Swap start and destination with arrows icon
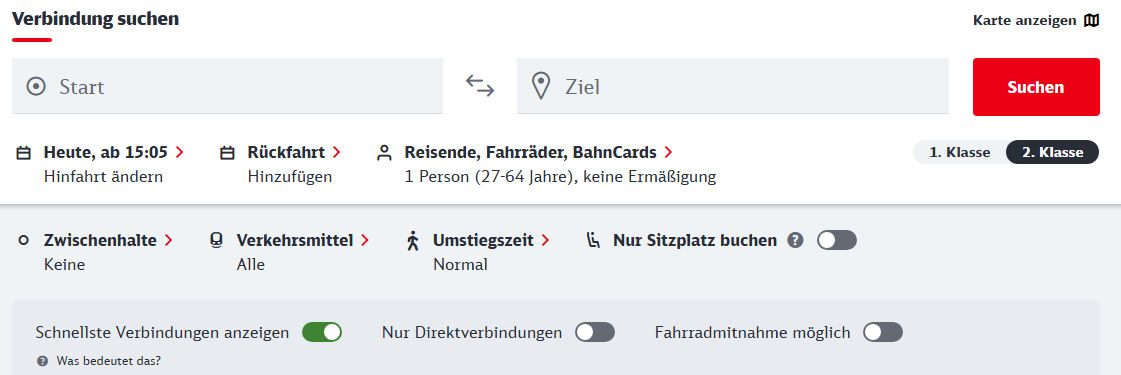The height and width of the screenshot is (375, 1121). tap(480, 86)
